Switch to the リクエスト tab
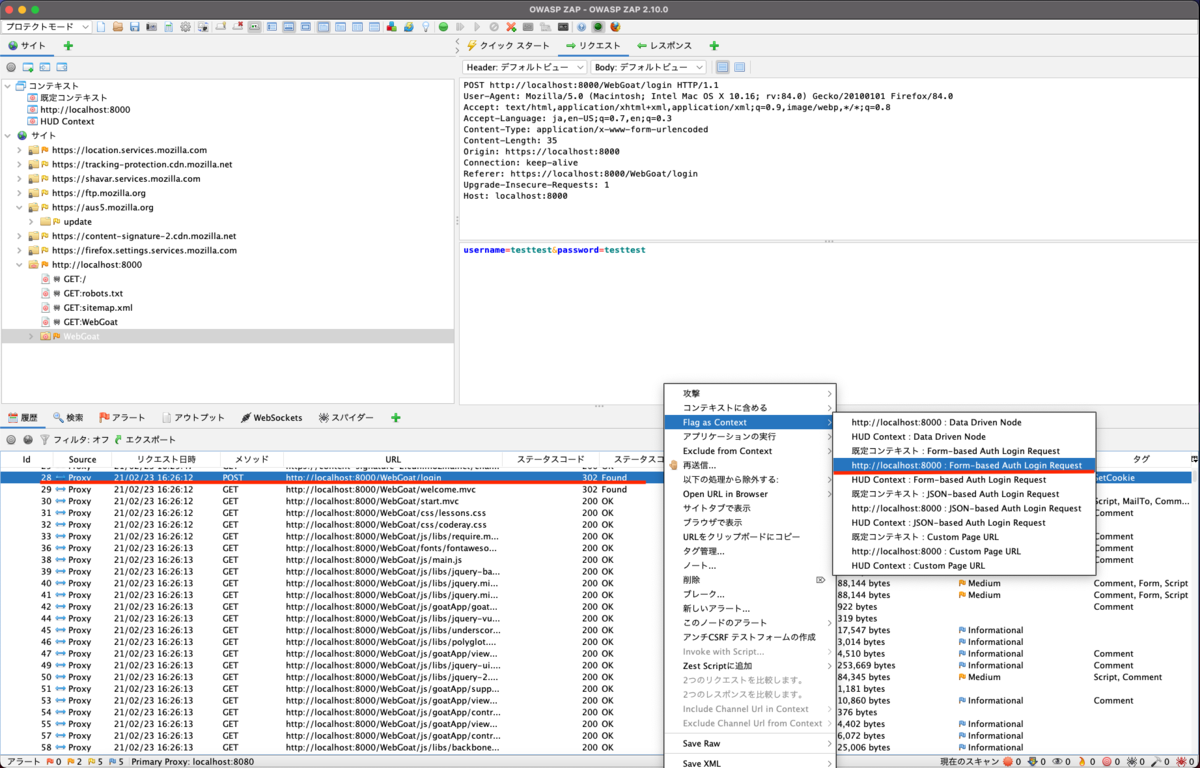 pyautogui.click(x=593, y=46)
